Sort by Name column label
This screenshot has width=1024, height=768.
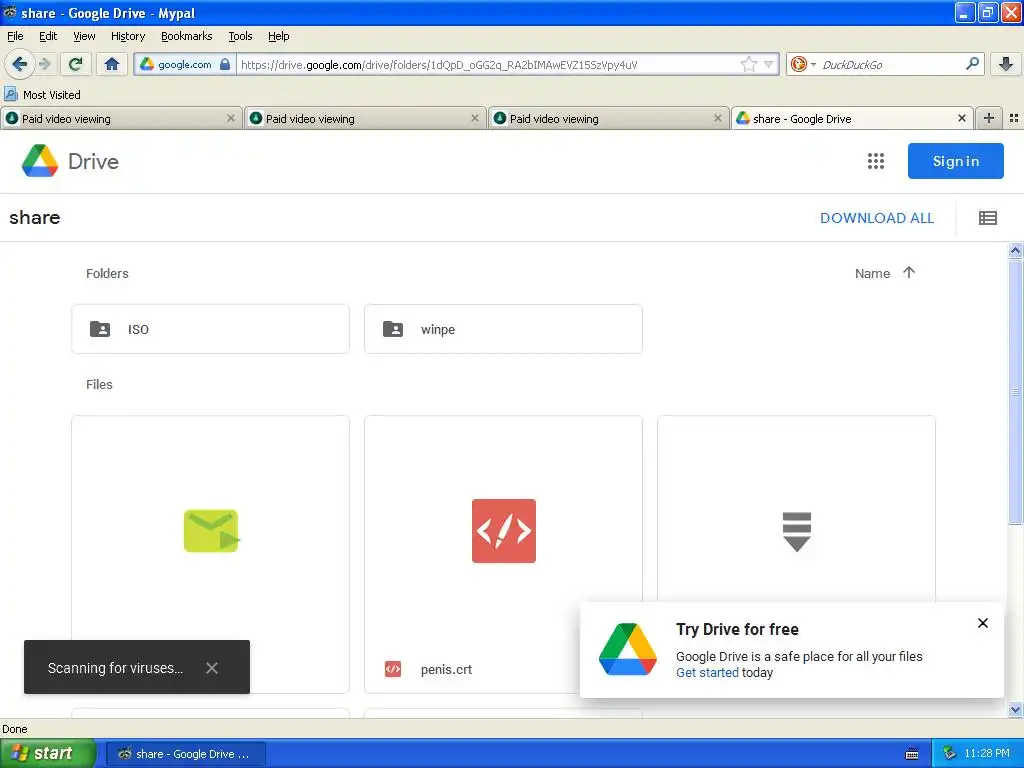872,274
